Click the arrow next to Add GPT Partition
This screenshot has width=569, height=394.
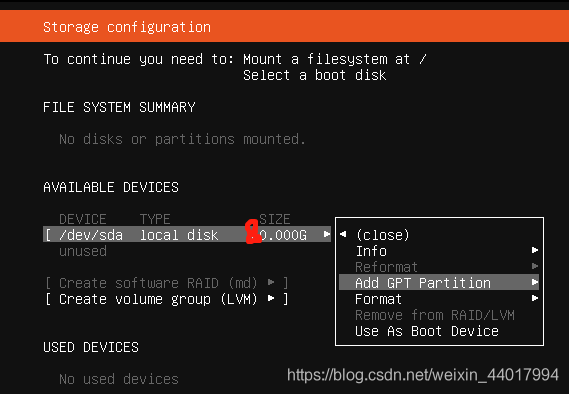pos(535,282)
